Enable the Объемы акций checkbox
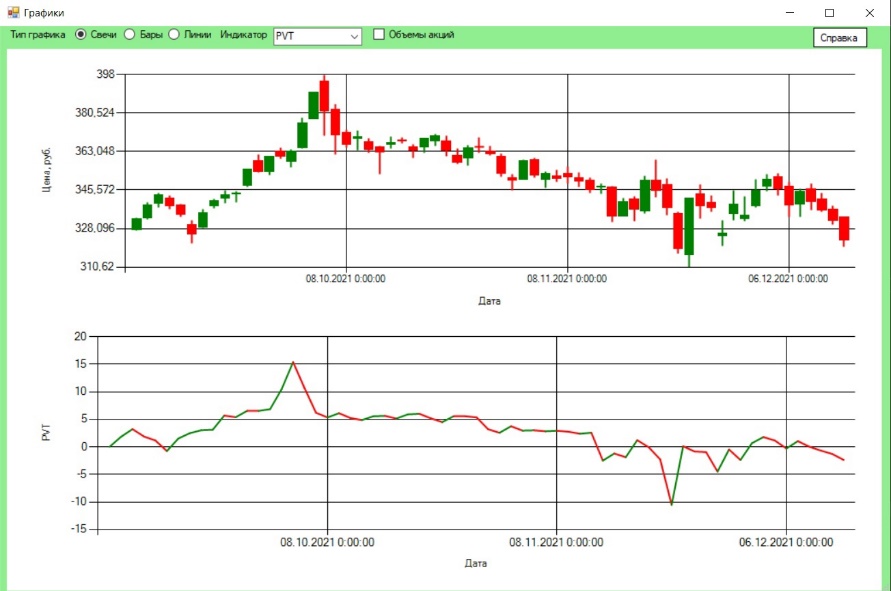The width and height of the screenshot is (891, 591). point(379,35)
